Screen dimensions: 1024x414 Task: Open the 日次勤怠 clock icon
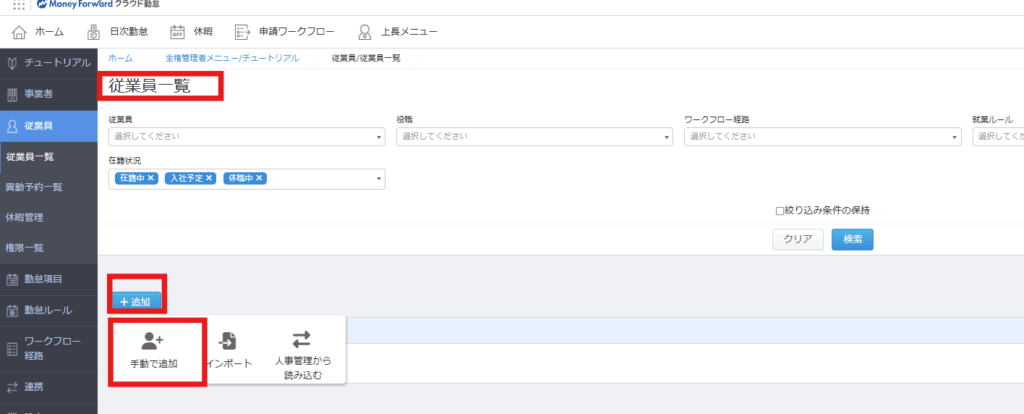[93, 31]
